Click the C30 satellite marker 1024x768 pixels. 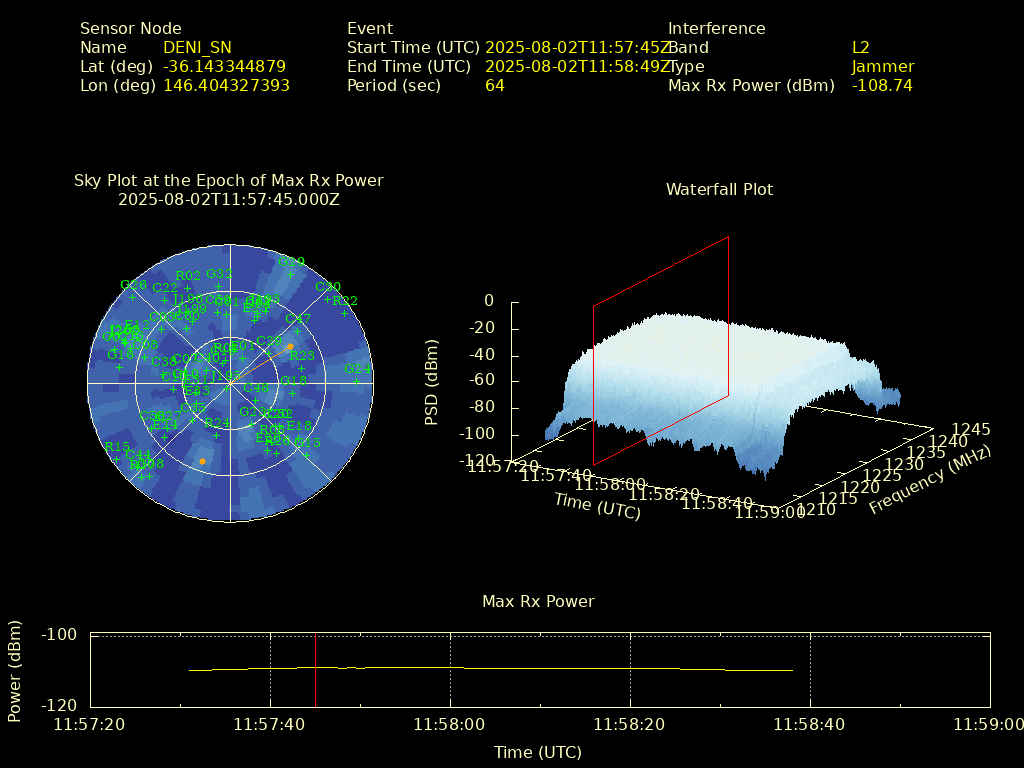327,287
